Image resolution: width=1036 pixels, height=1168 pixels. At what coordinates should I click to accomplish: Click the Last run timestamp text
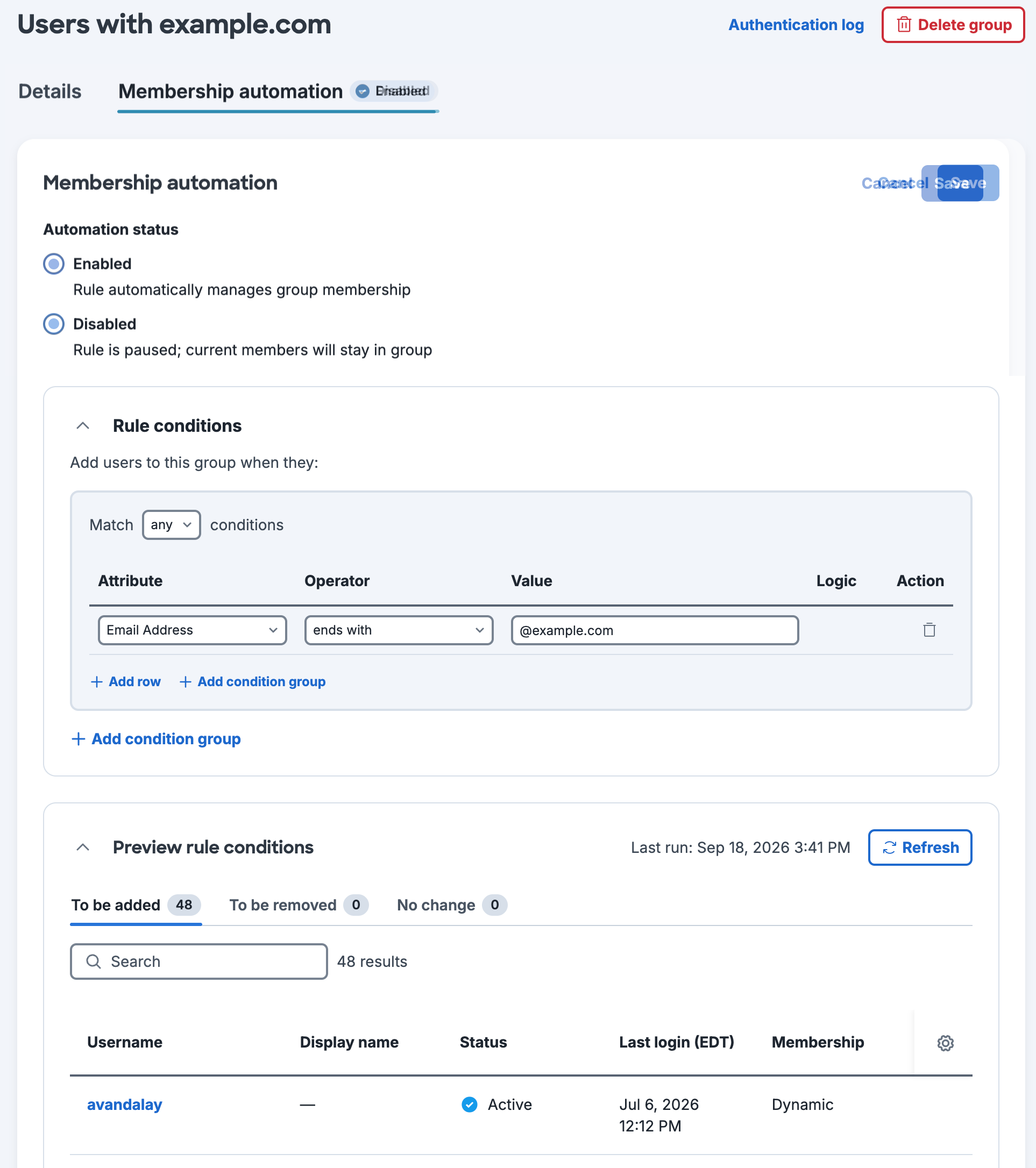click(740, 847)
